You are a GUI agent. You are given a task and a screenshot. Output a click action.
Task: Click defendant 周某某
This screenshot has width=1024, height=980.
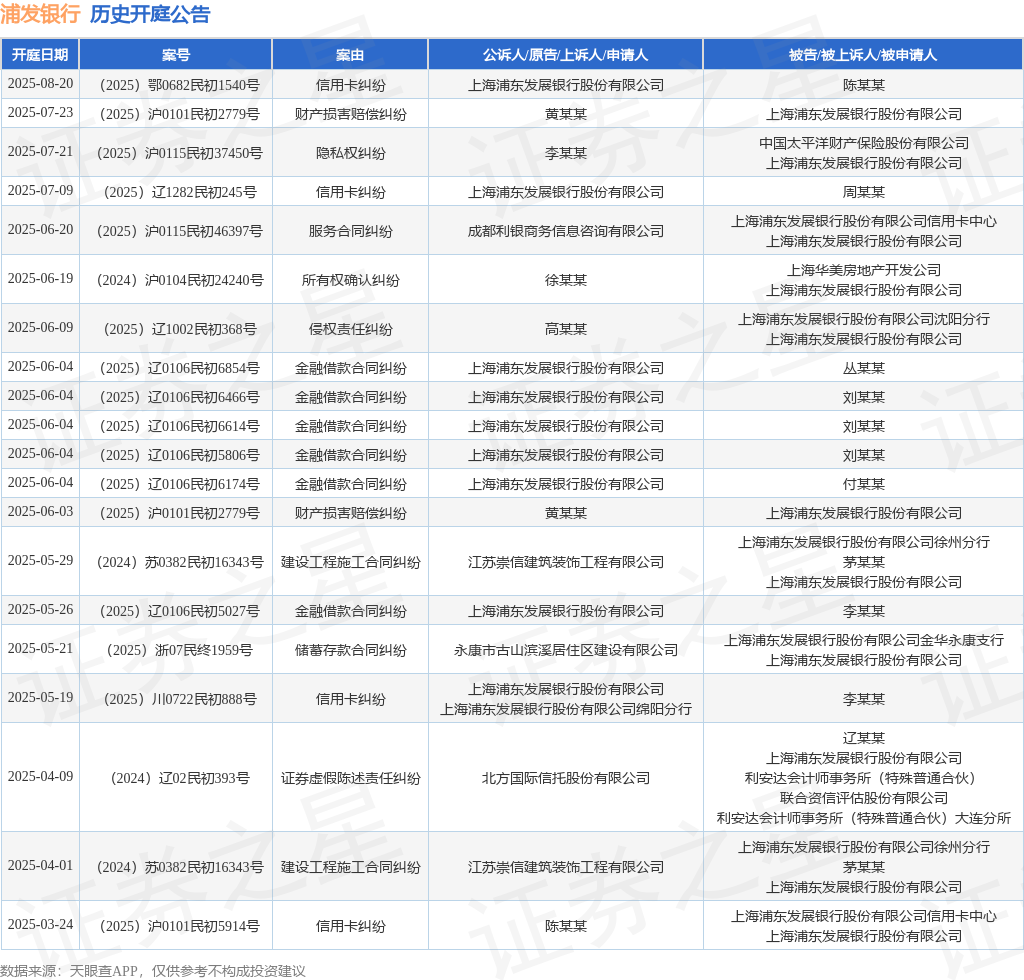point(863,192)
